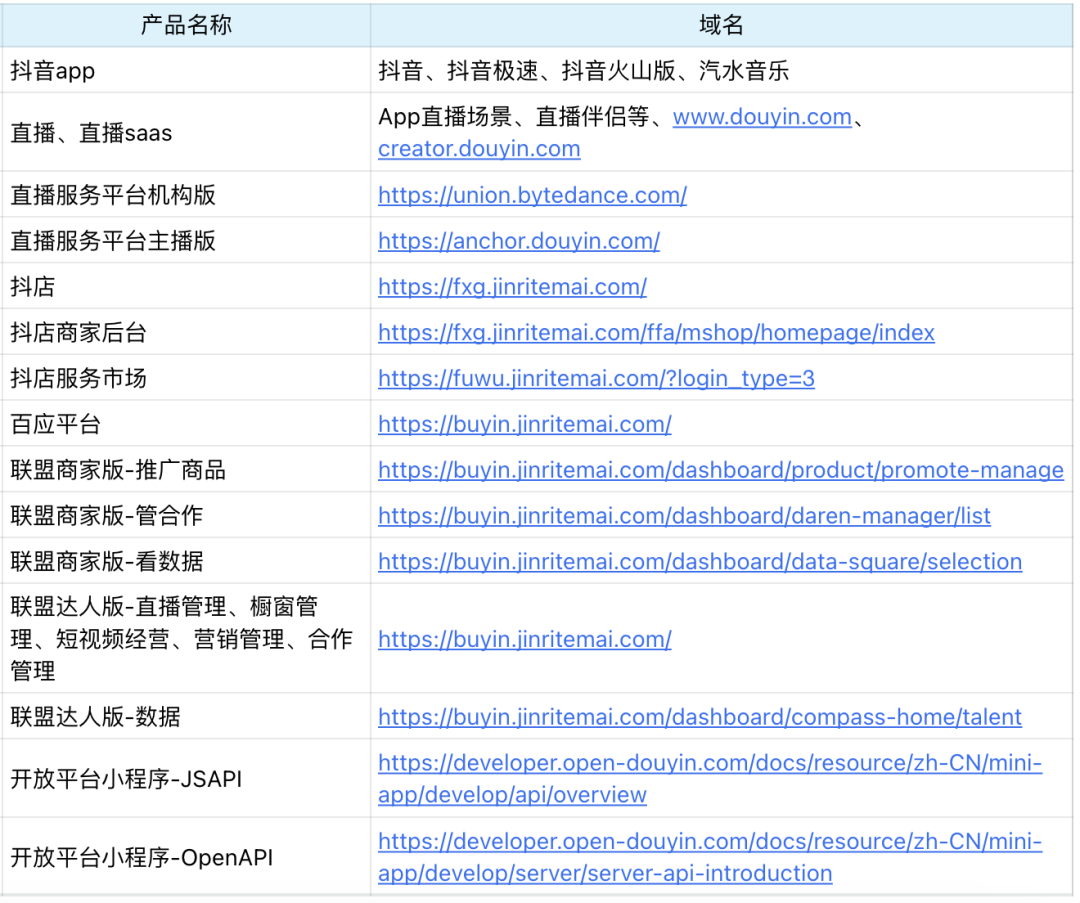
Task: Select the App直播场景、直播伴侣等 text
Action: tap(514, 117)
